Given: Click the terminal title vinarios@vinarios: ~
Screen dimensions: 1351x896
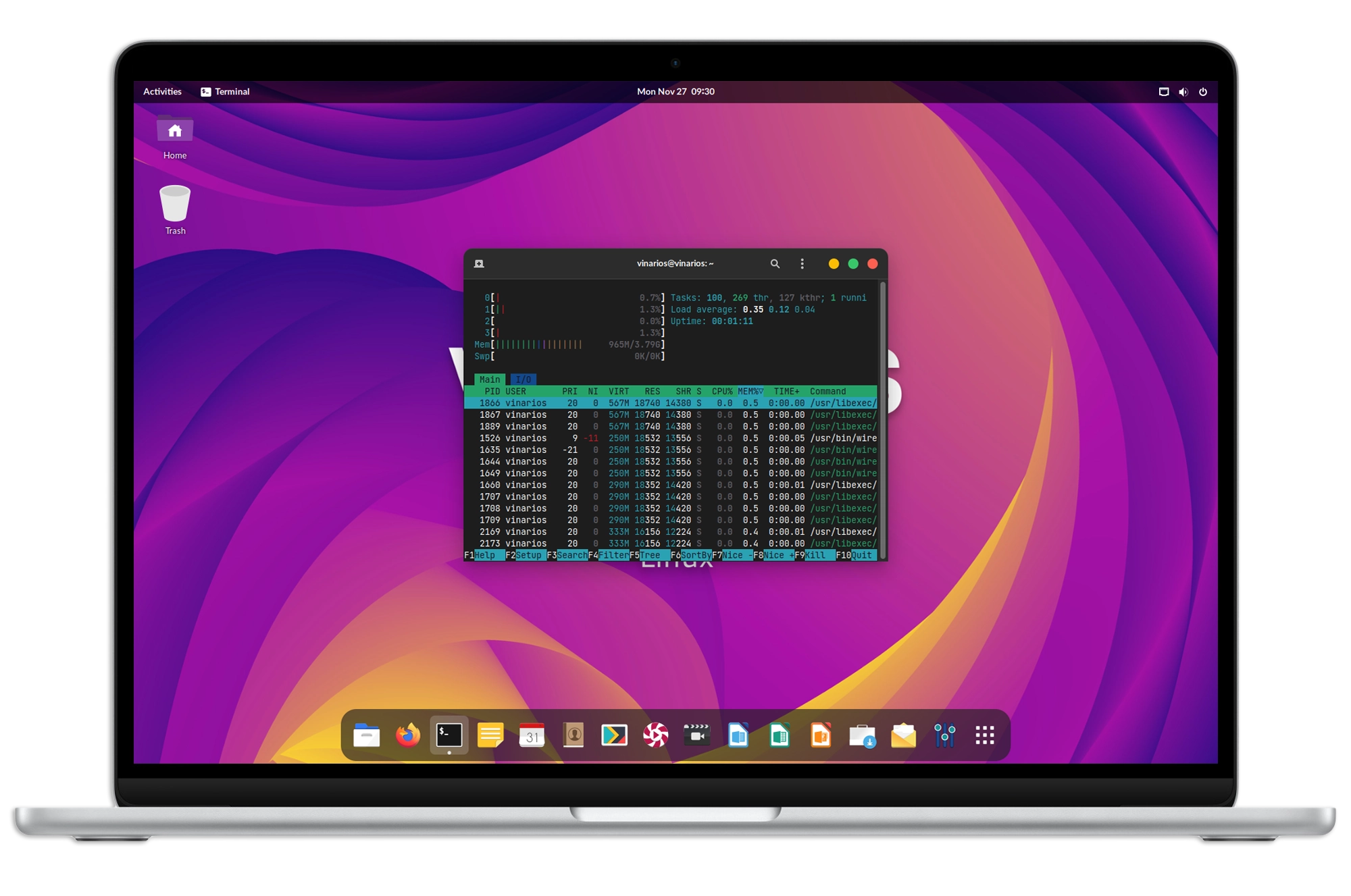Looking at the screenshot, I should click(x=675, y=264).
